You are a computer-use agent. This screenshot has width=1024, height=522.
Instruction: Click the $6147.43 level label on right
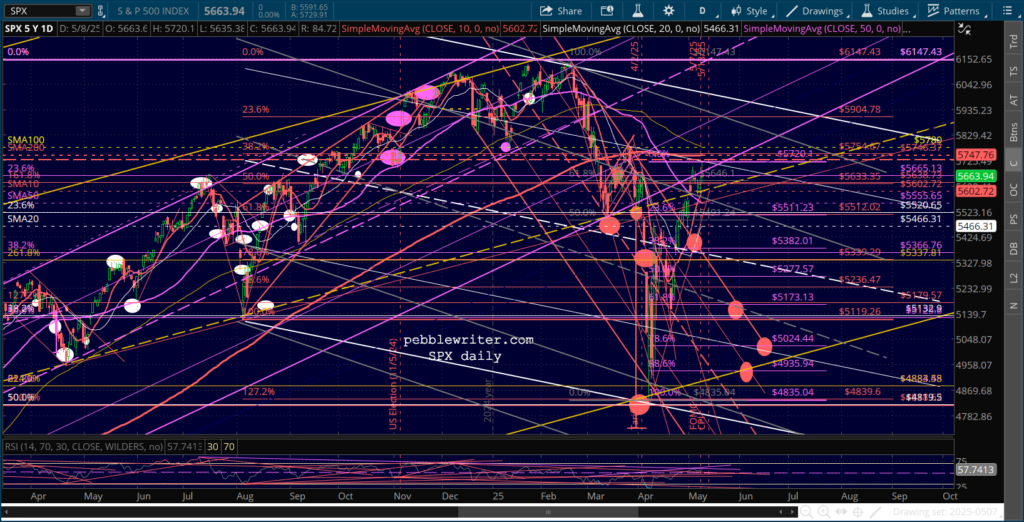[920, 52]
